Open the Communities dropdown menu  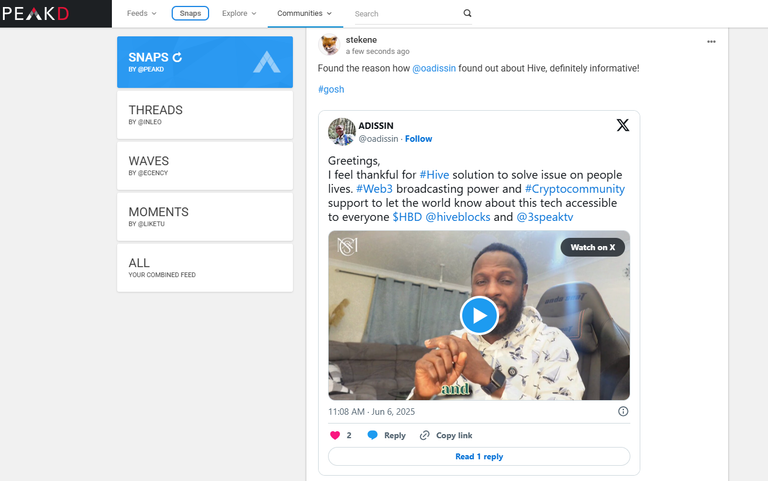(304, 13)
